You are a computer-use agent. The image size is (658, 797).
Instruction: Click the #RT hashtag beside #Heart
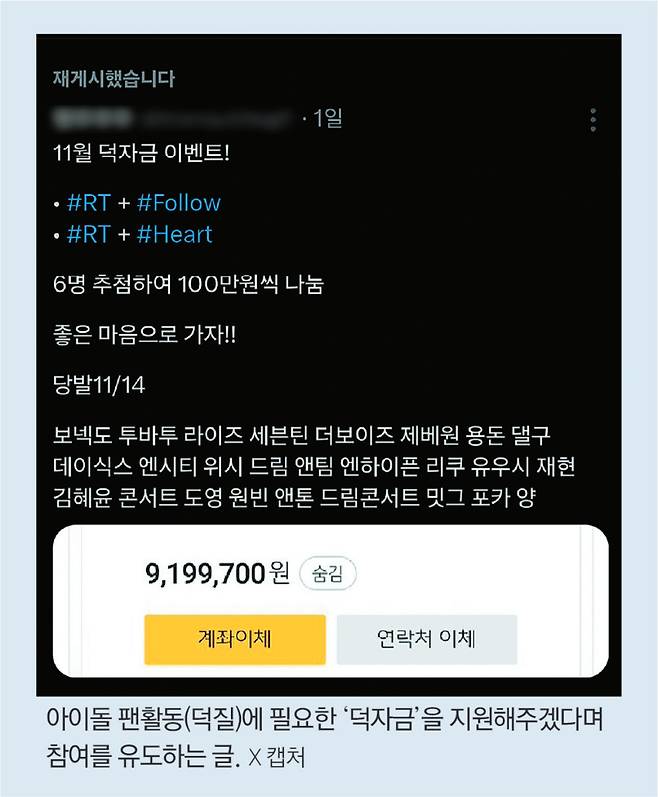point(88,234)
